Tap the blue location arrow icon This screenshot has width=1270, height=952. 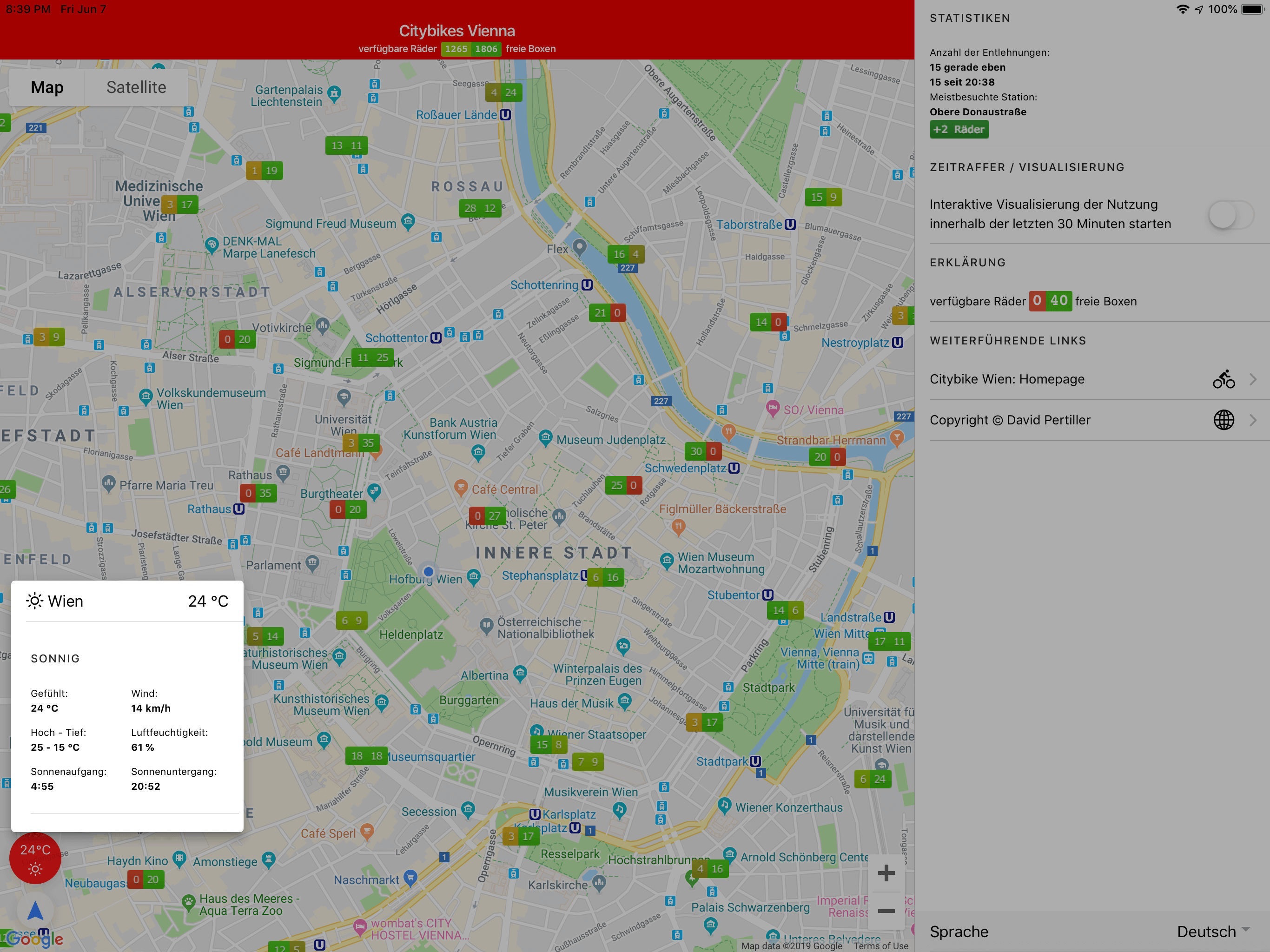coord(35,910)
